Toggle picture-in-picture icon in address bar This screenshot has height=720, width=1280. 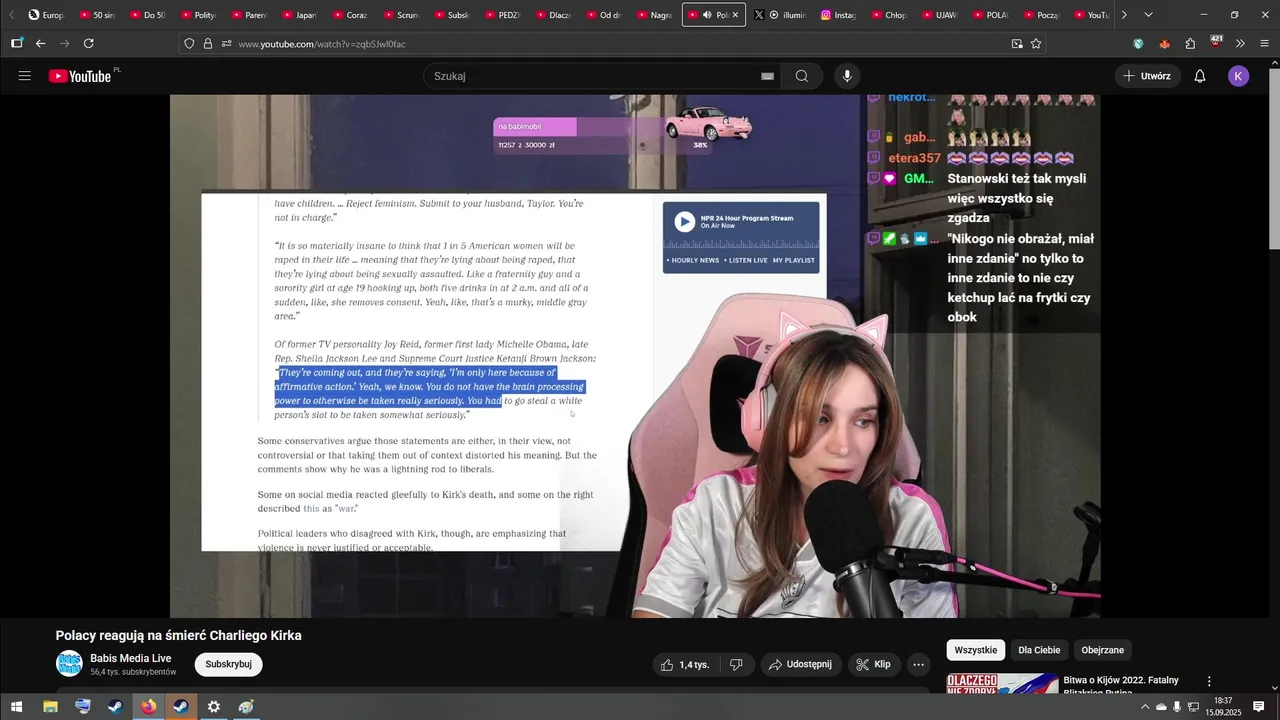[1017, 43]
